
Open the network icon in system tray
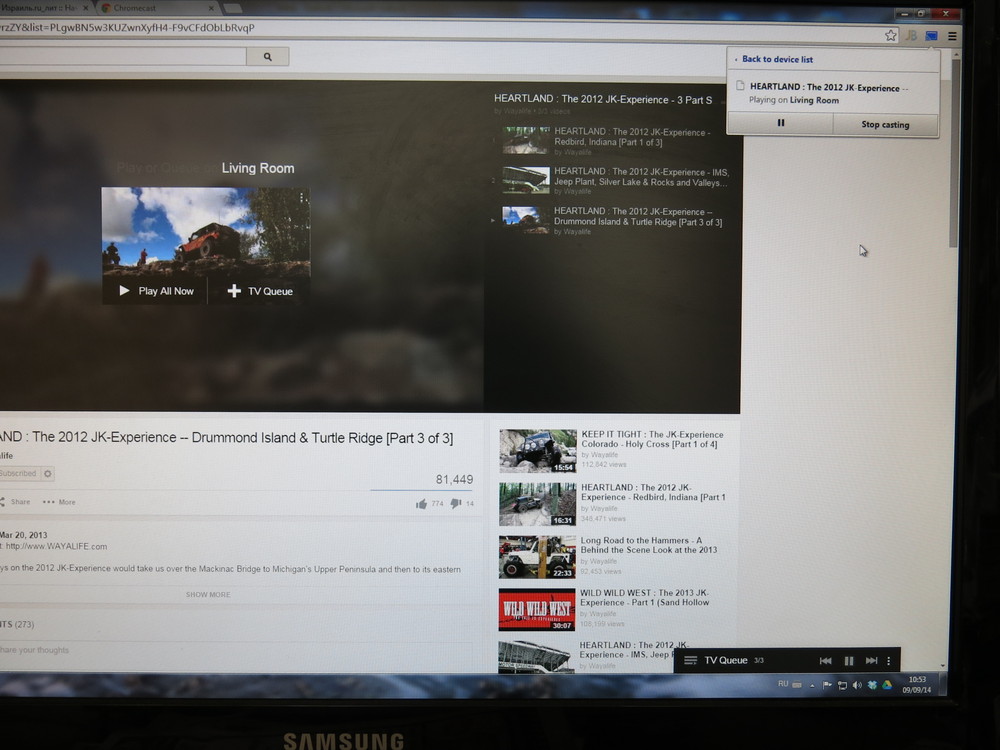[842, 685]
